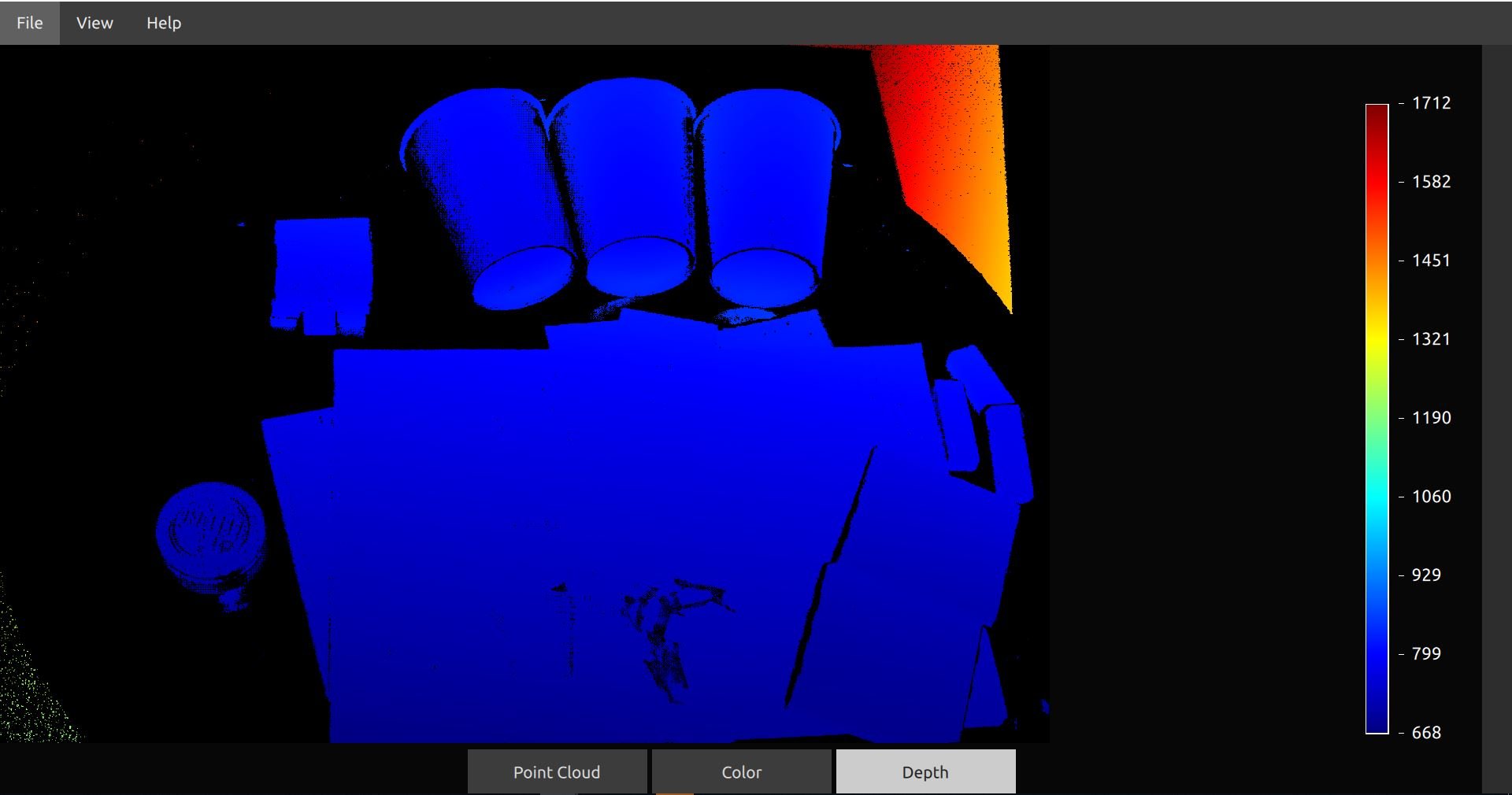Viewport: 1512px width, 795px height.
Task: Click the red top of the depth colorbar
Action: (1377, 118)
